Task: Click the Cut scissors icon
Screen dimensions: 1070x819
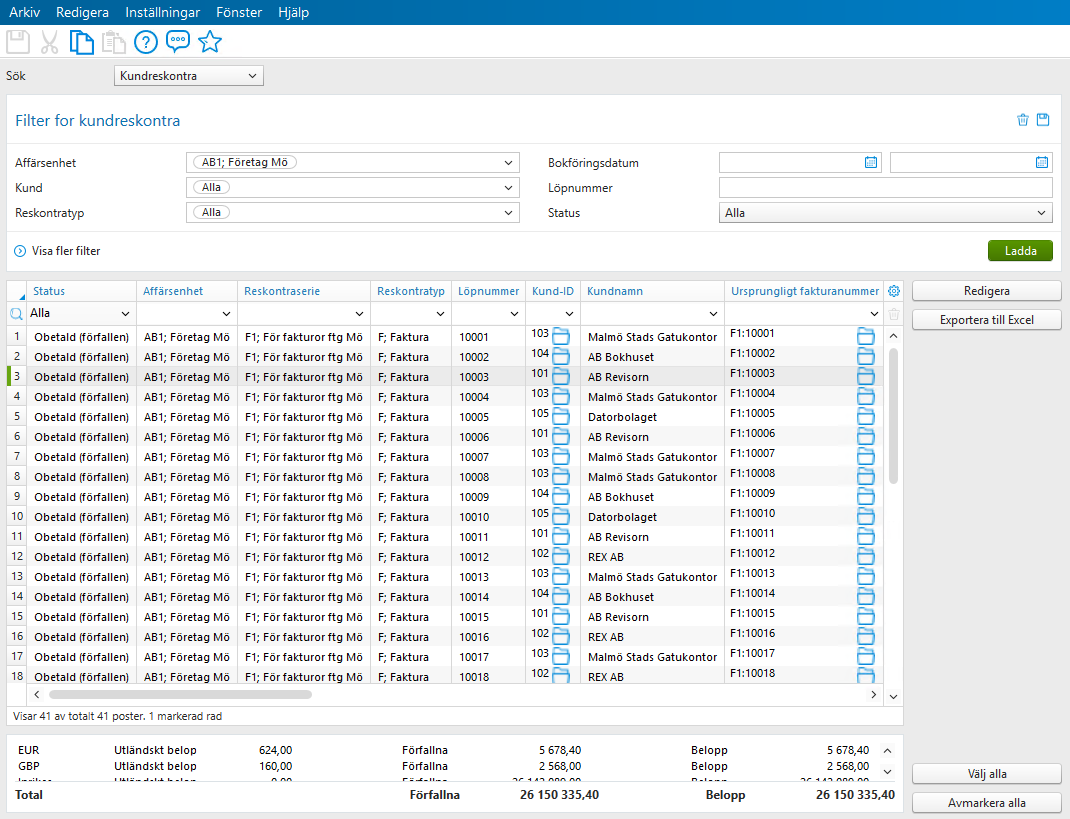Action: click(x=48, y=42)
